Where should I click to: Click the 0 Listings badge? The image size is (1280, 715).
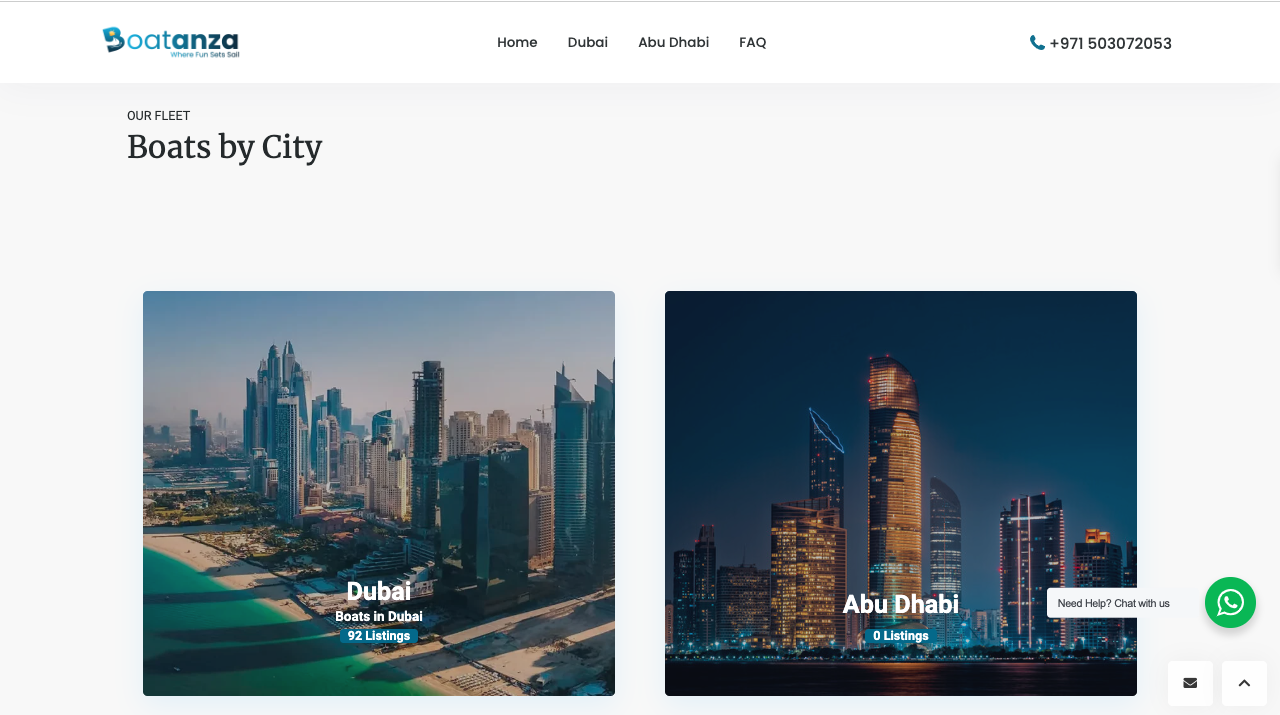click(x=901, y=636)
